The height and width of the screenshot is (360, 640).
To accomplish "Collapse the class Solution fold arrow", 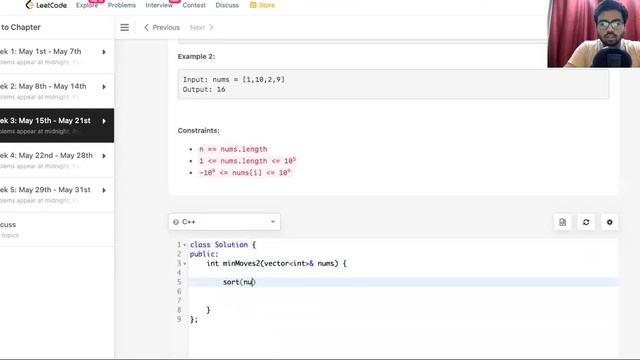I will 185,245.
